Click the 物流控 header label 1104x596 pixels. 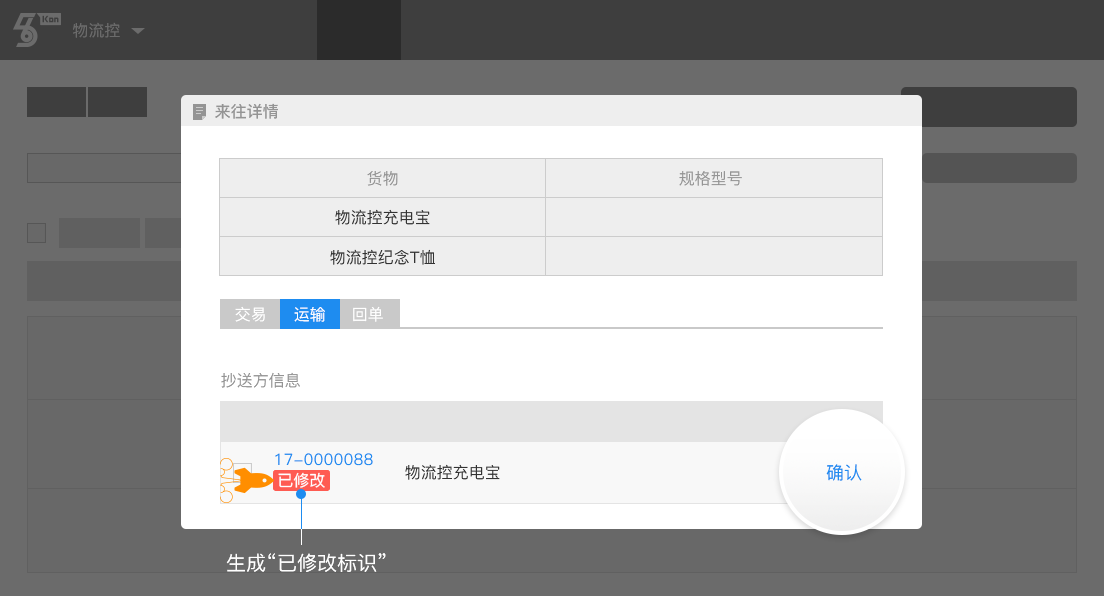pos(96,31)
